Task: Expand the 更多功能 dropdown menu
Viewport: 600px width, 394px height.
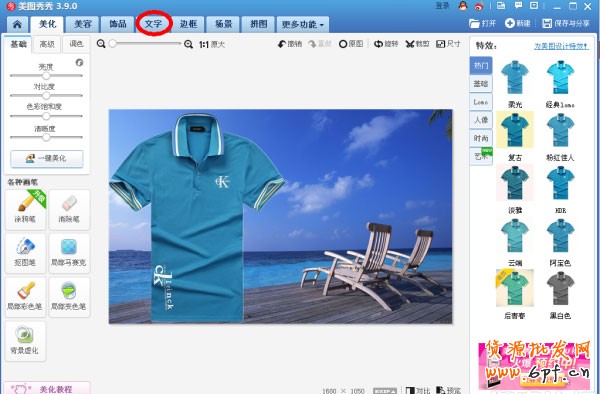Action: coord(303,24)
